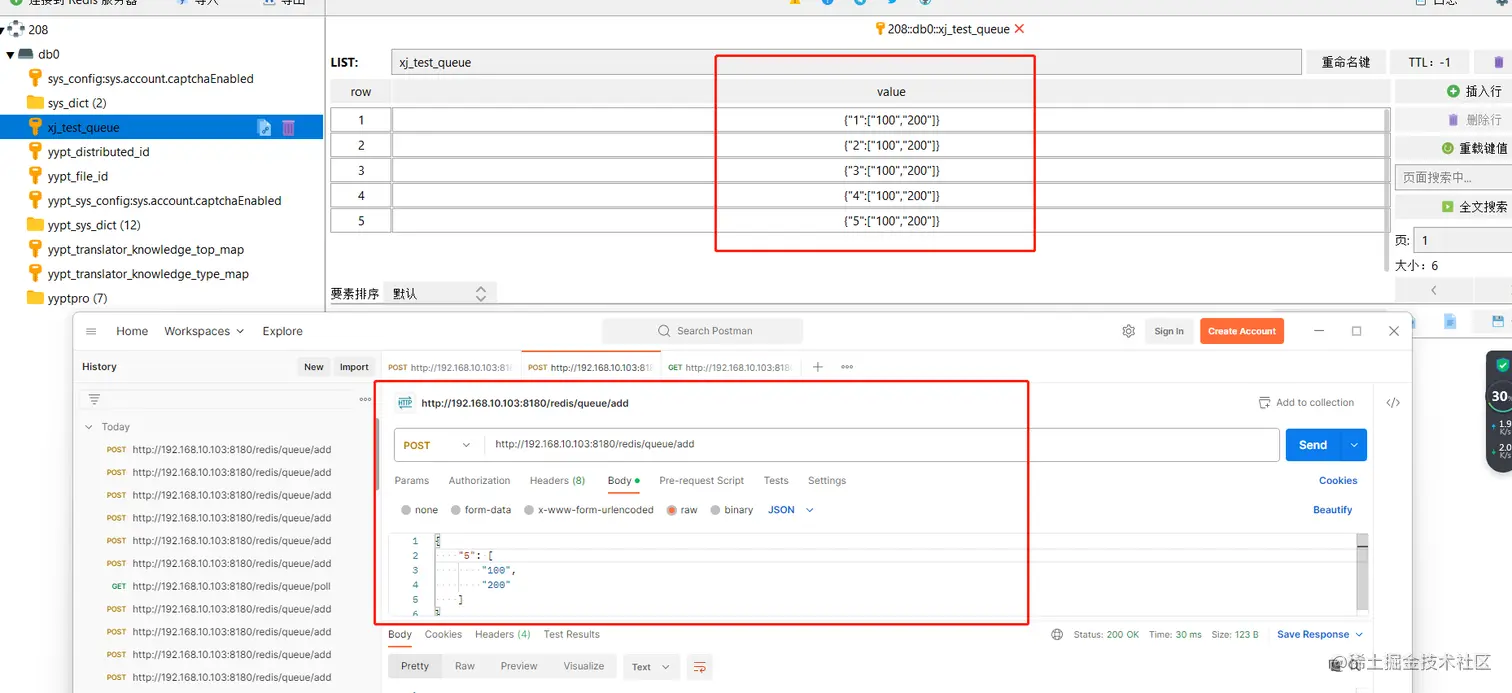This screenshot has width=1512, height=693.
Task: Close the 208::db0::xj_test_queue tab with red X
Action: 1019,29
